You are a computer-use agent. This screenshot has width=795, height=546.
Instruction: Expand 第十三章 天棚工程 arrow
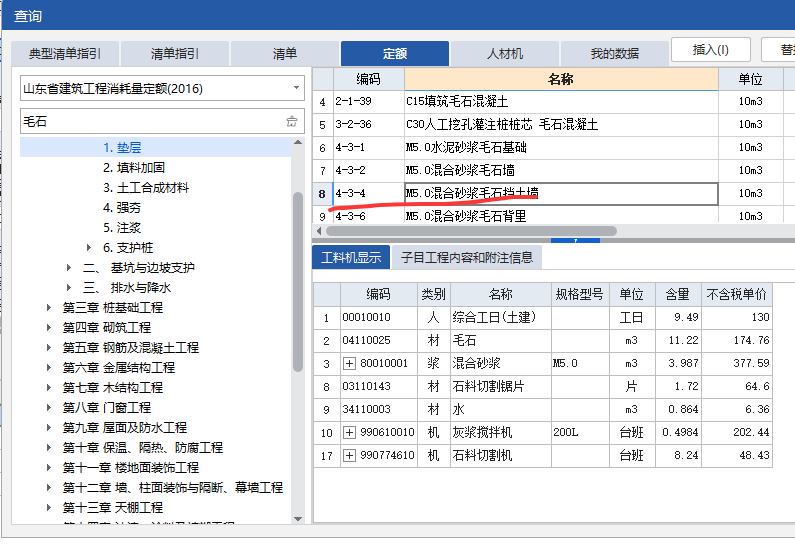(49, 507)
